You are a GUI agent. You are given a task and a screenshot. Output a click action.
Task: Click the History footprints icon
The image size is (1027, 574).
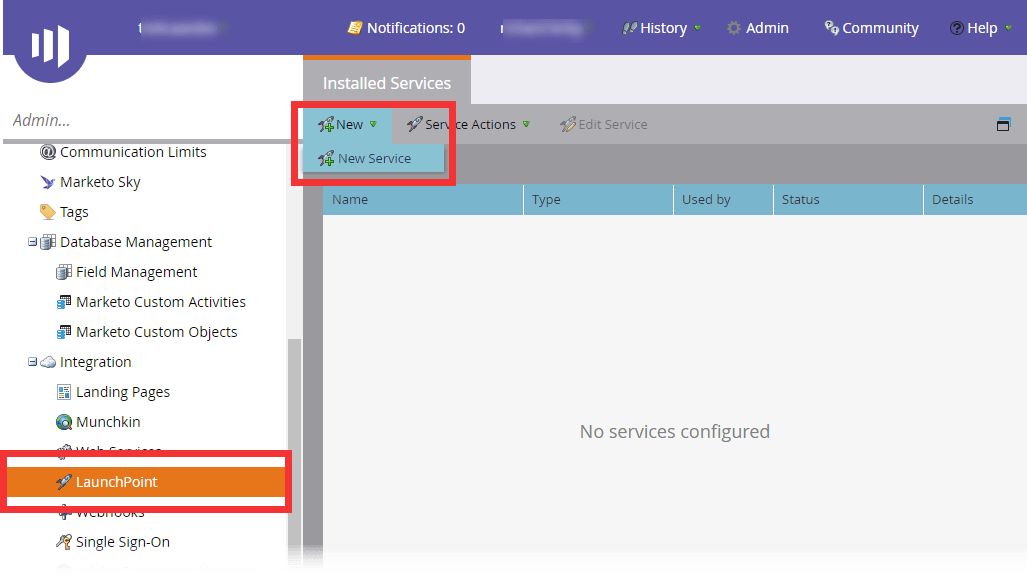point(629,28)
